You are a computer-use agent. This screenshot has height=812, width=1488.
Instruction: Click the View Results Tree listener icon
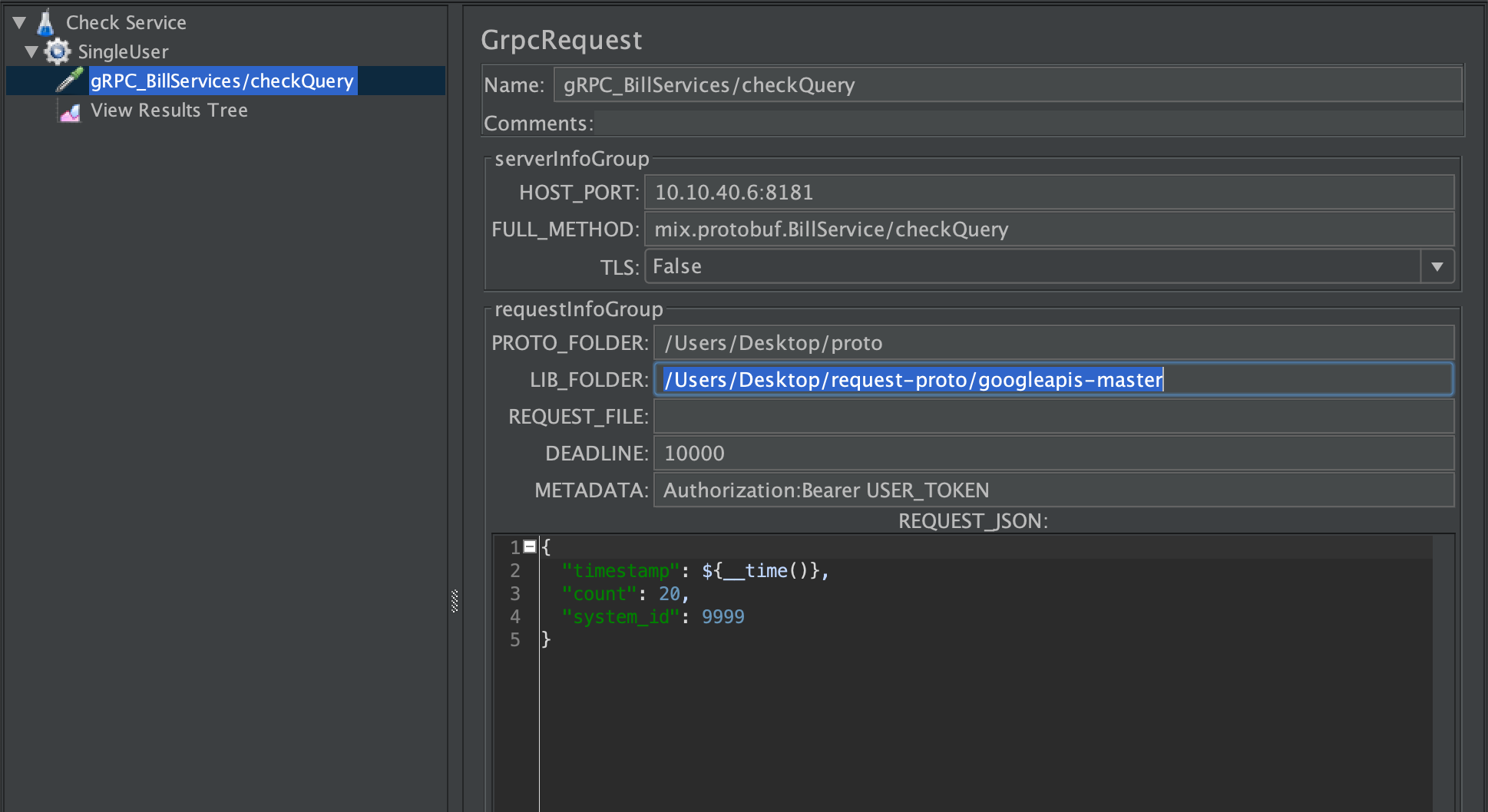pyautogui.click(x=70, y=111)
